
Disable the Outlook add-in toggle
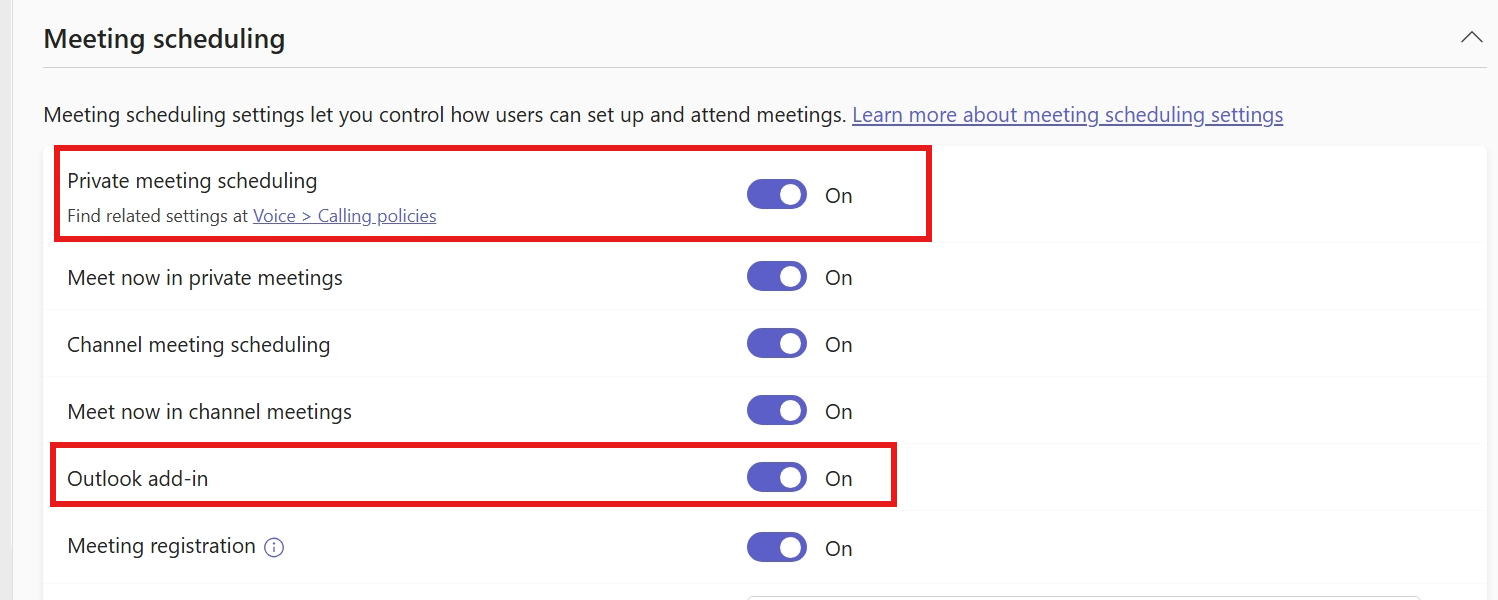click(x=776, y=478)
